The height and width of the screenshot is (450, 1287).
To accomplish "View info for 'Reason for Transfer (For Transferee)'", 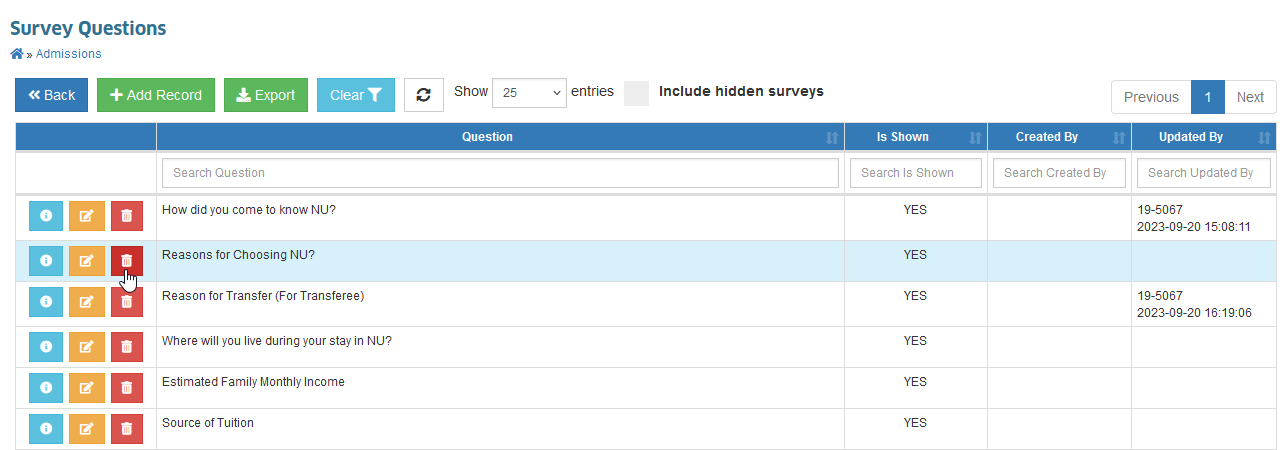I will [x=46, y=301].
